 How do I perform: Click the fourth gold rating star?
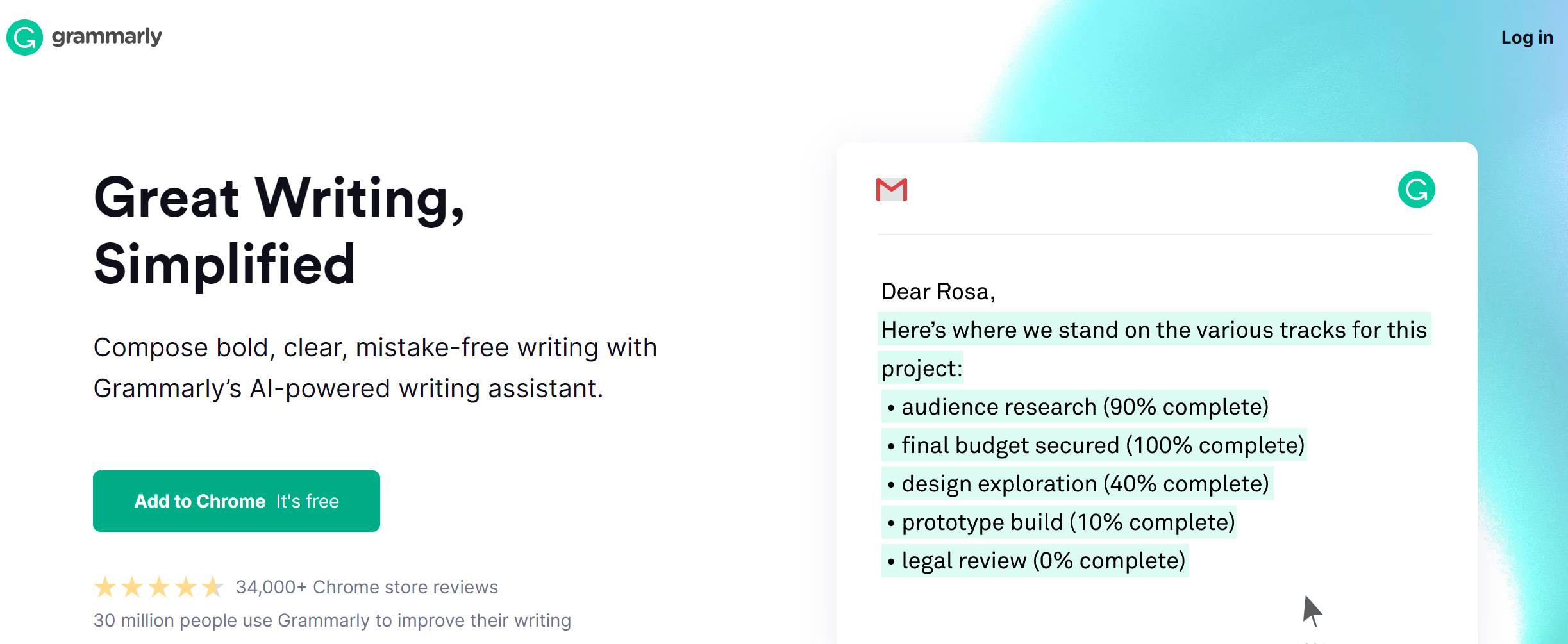186,587
